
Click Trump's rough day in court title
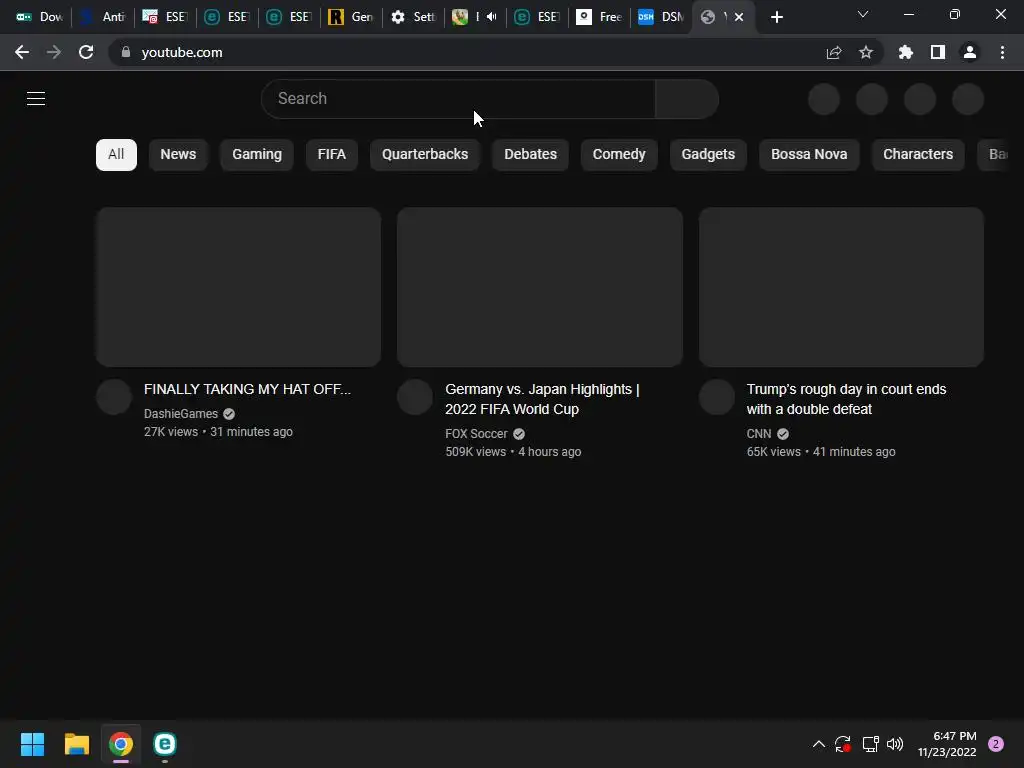pos(846,399)
